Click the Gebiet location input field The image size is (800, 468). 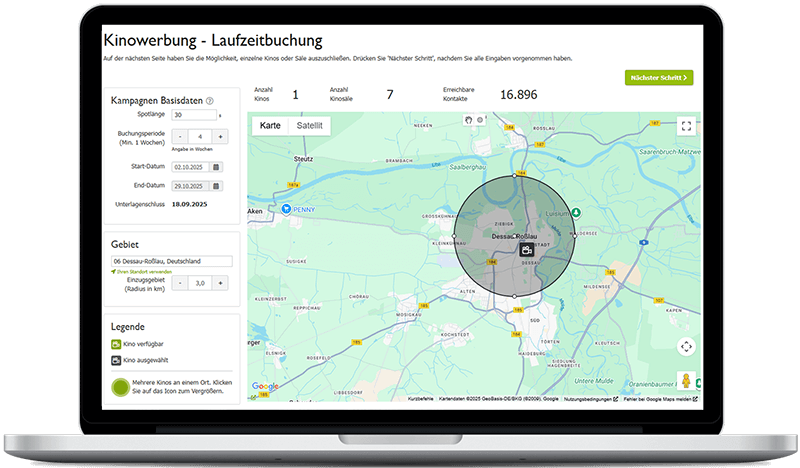tap(171, 261)
